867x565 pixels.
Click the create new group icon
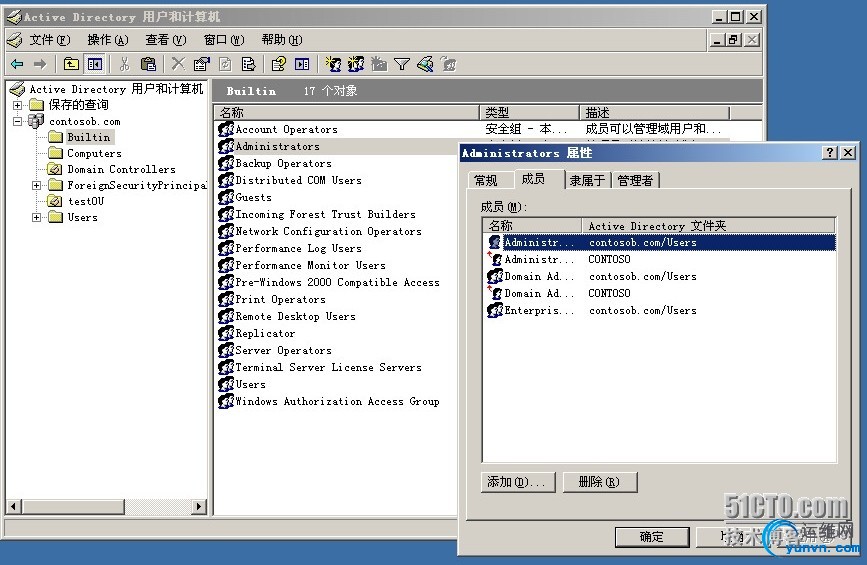pyautogui.click(x=355, y=64)
